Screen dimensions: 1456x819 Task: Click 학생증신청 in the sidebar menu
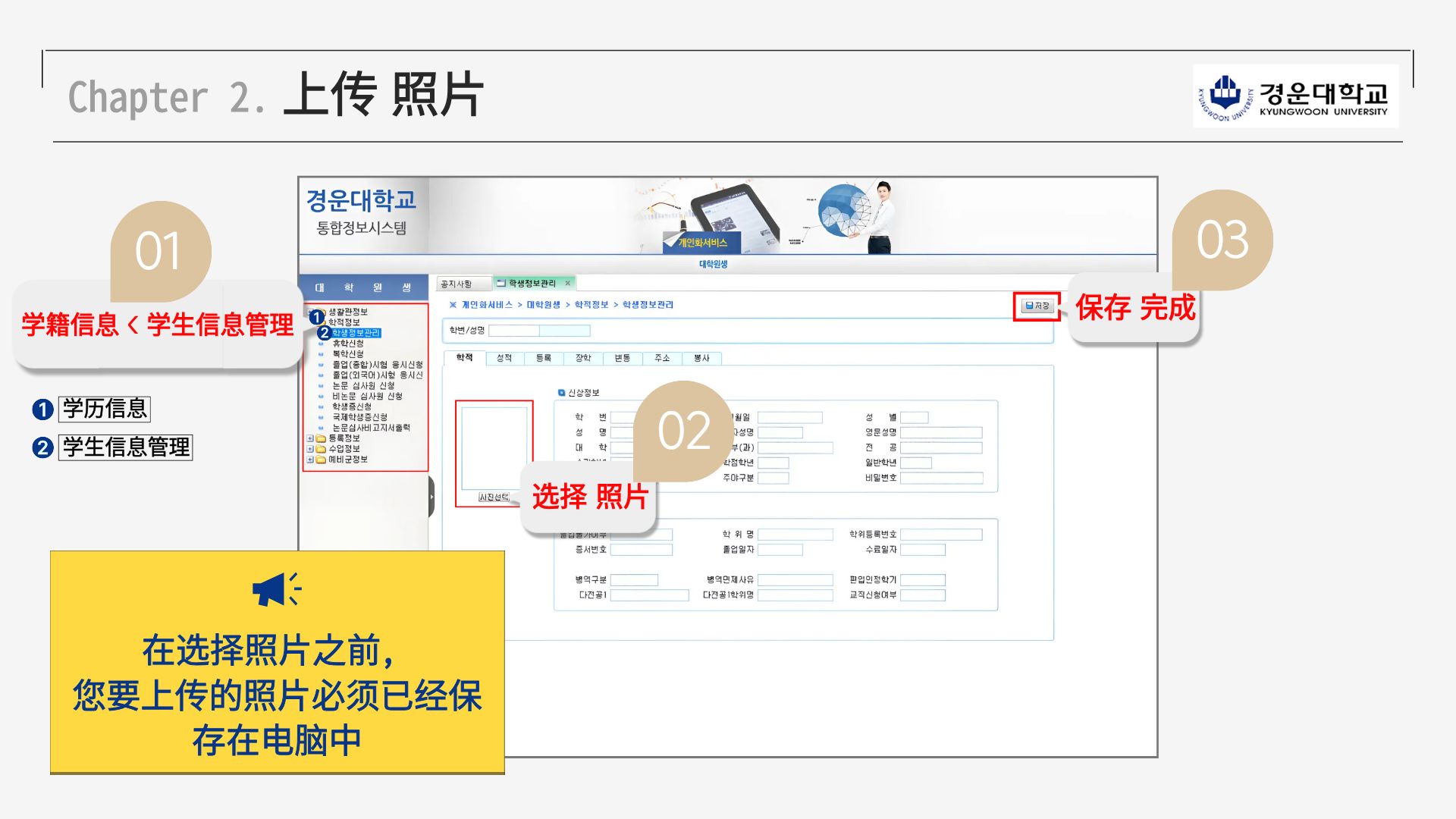click(352, 406)
